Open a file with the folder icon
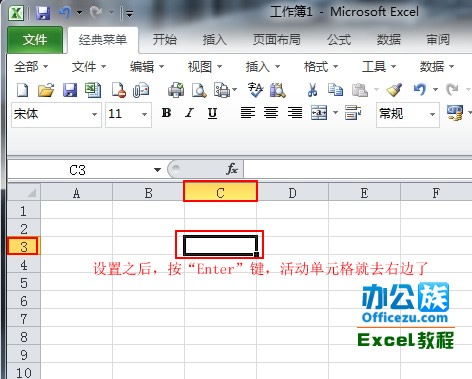 pyautogui.click(x=46, y=90)
